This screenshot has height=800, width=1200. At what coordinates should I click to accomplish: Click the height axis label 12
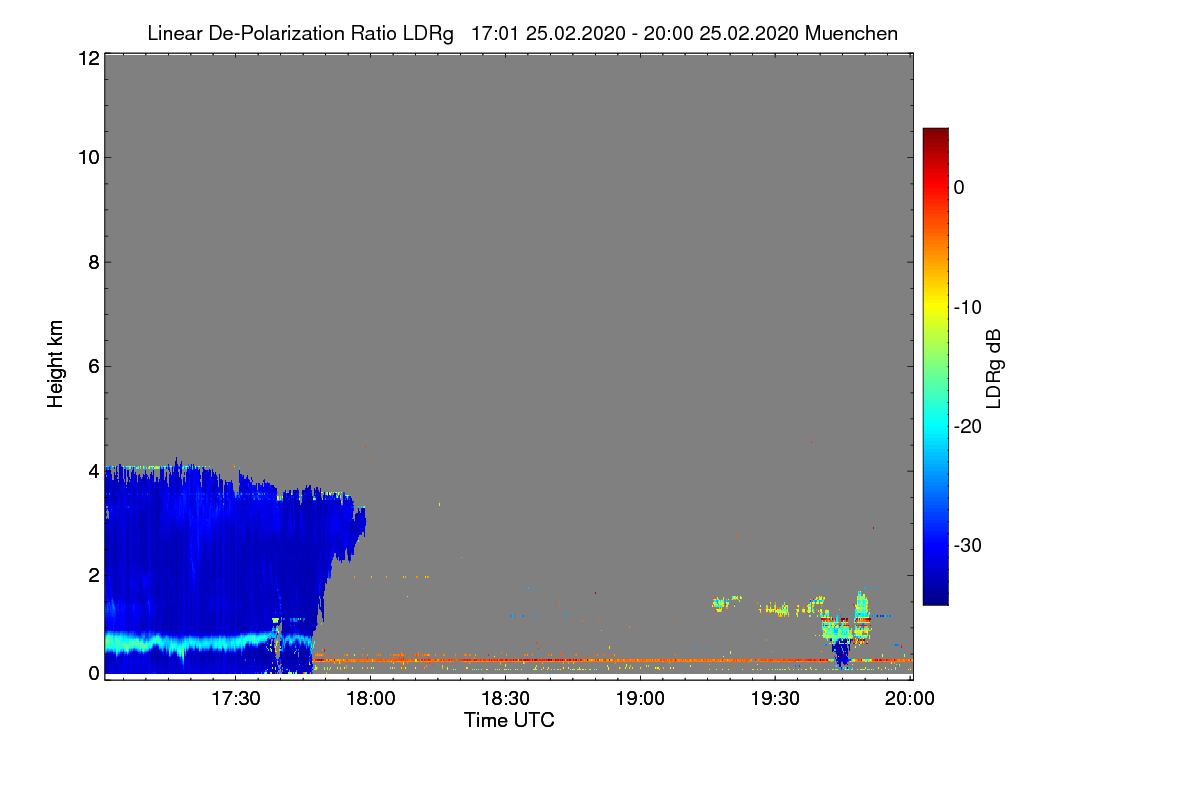(x=87, y=58)
